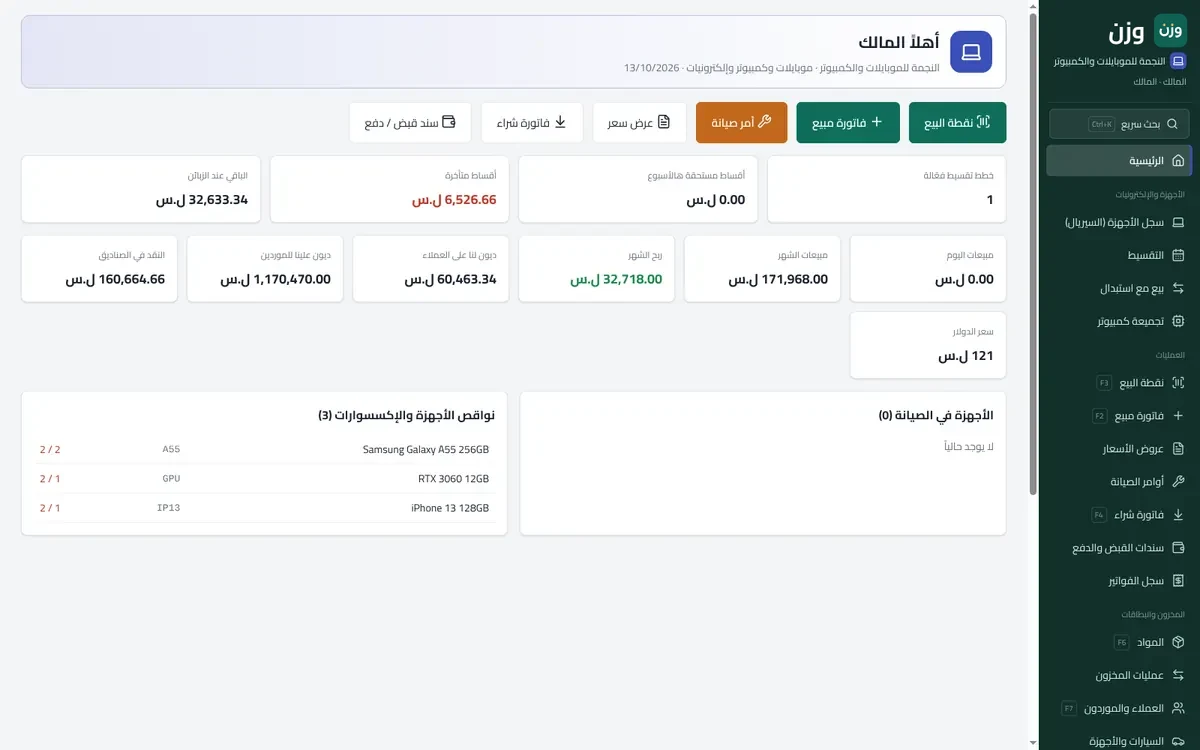
Task: Click the وزن logo in the sidebar
Action: click(1170, 31)
